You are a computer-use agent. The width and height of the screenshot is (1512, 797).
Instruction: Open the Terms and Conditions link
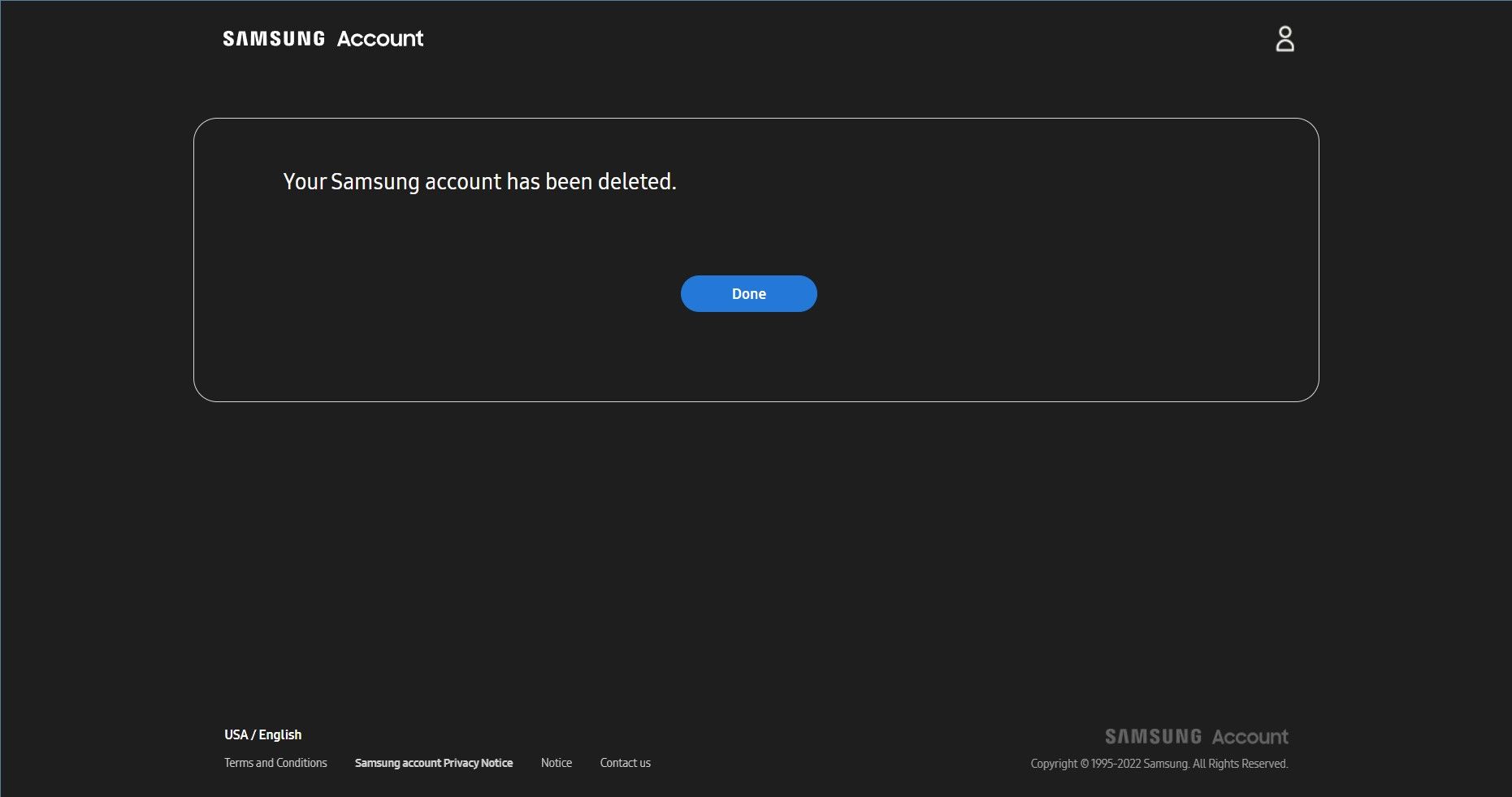tap(275, 763)
